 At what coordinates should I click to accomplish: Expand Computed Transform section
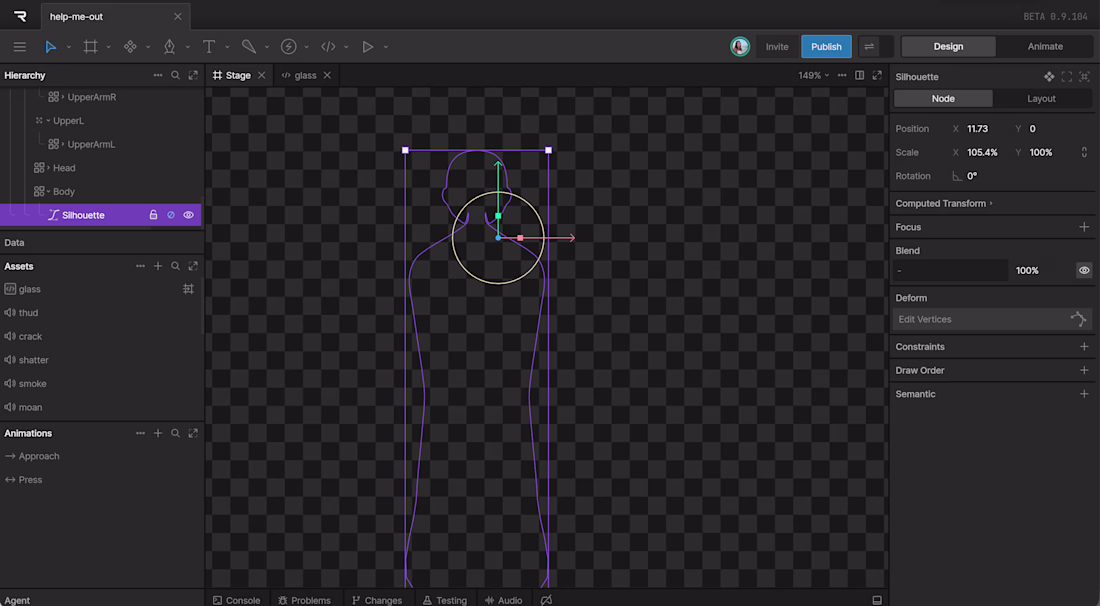pos(944,203)
